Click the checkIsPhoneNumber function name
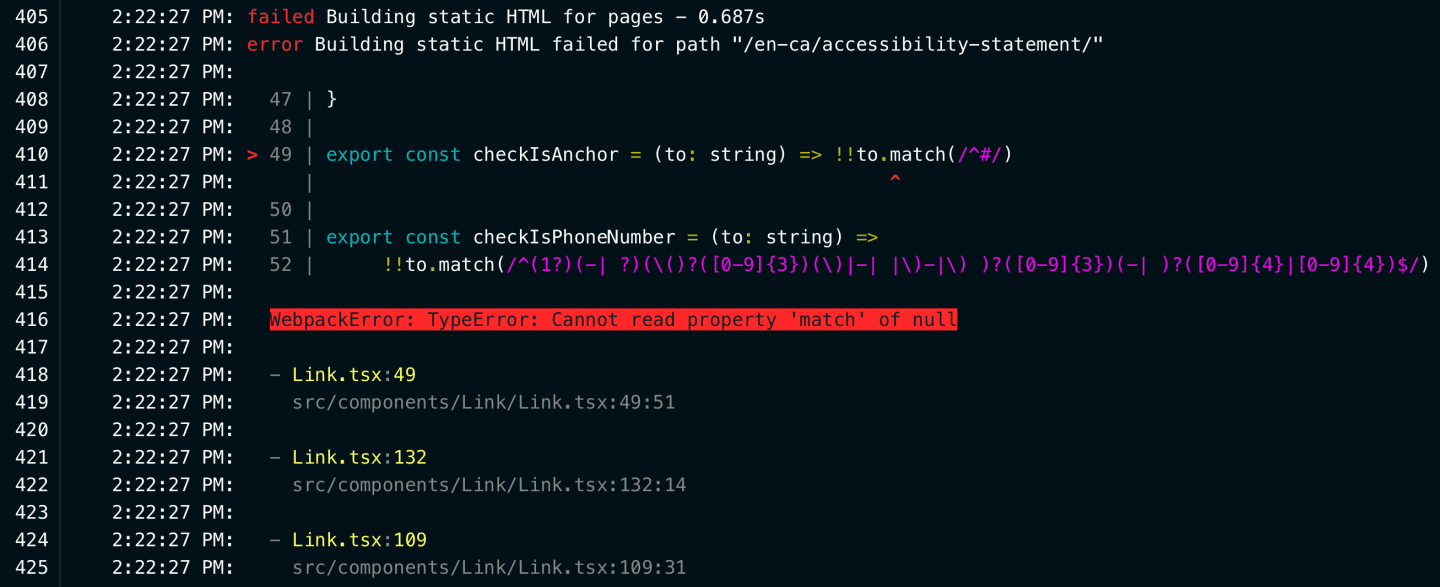This screenshot has height=587, width=1440. (574, 238)
